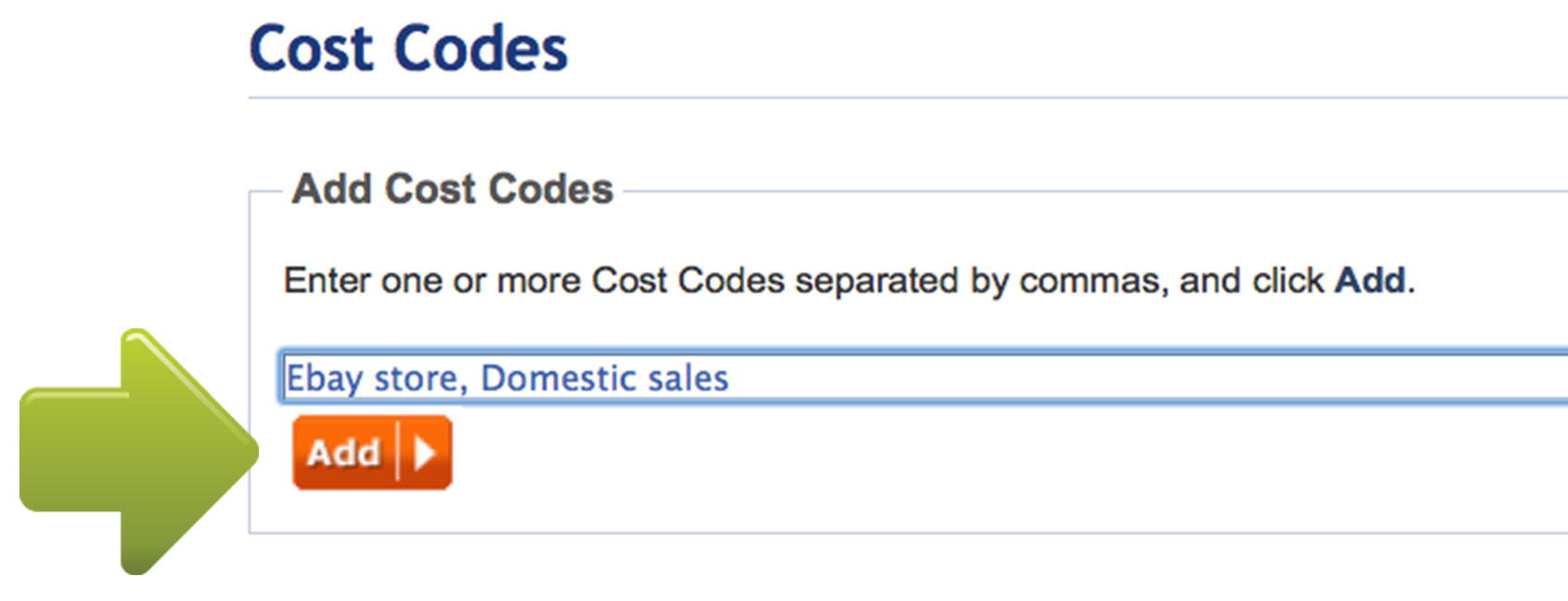The image size is (1568, 601).
Task: Click the orange Add button
Action: coord(372,452)
